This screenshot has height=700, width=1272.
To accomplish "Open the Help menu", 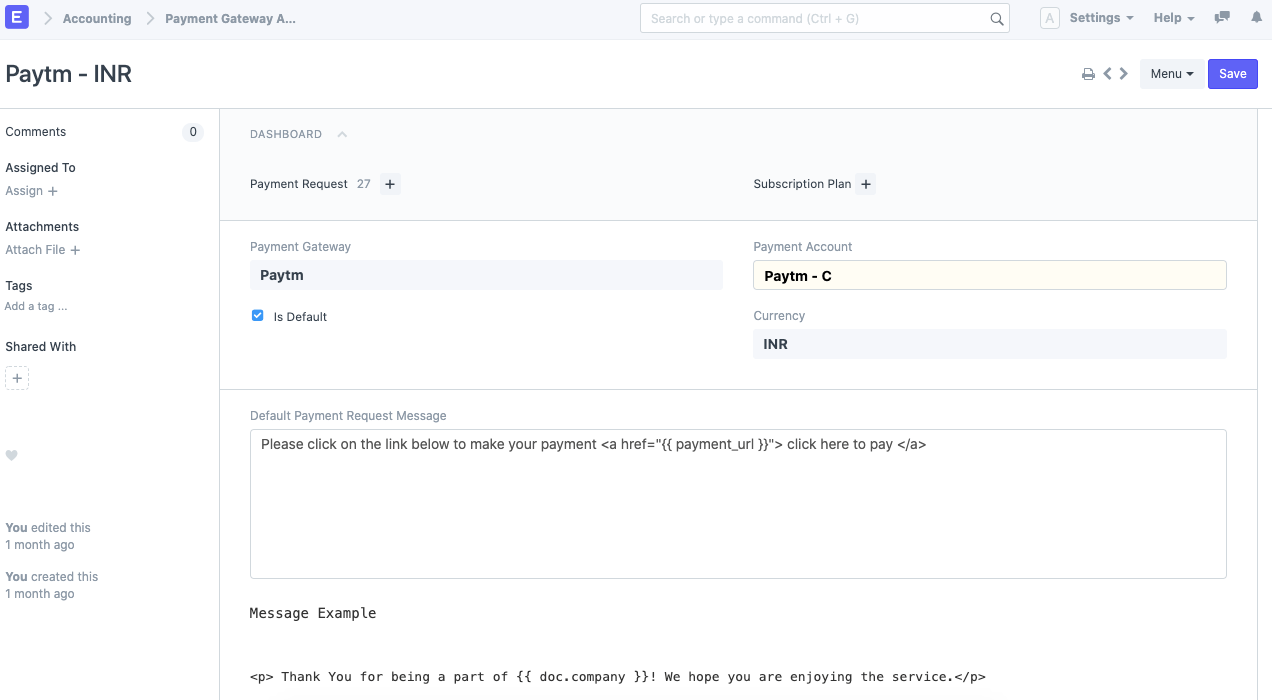I will click(1171, 18).
